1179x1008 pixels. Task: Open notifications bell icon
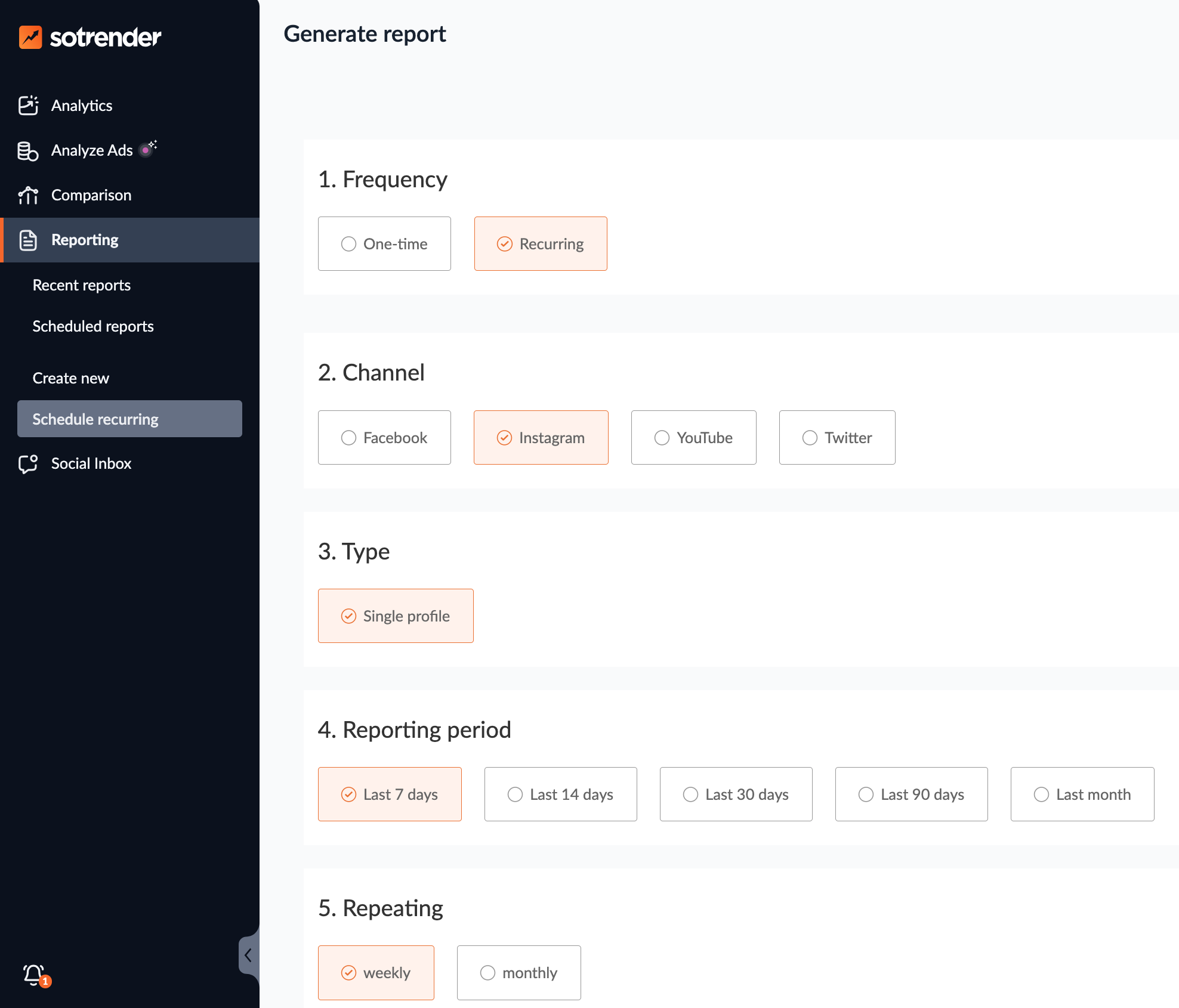click(35, 975)
